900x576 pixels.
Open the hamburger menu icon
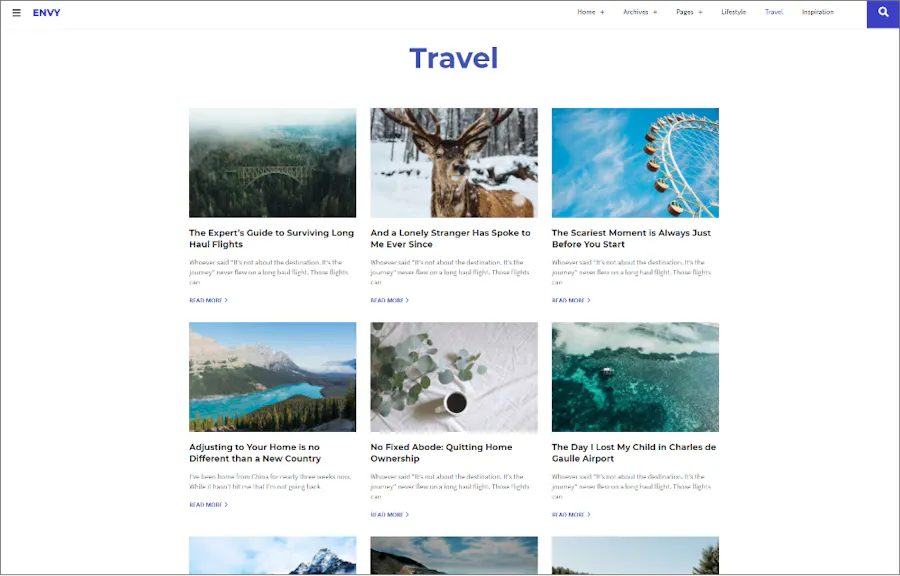(x=17, y=13)
